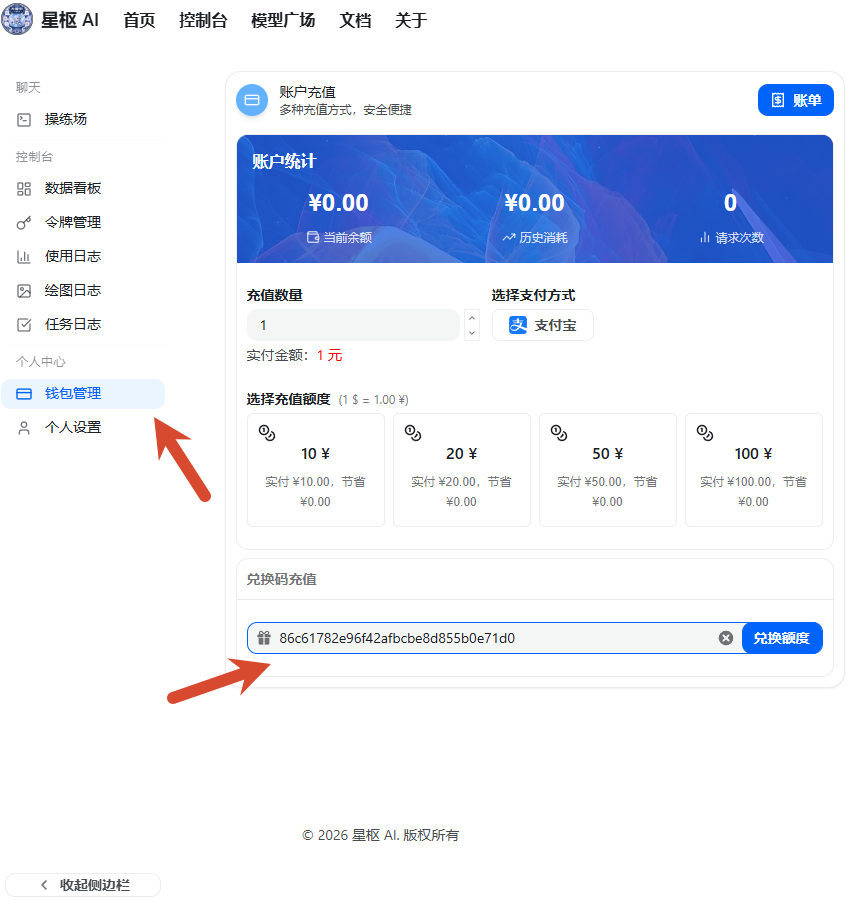Viewport: 856px width, 905px height.
Task: Focus the 充值数量 amount input field
Action: (x=352, y=325)
